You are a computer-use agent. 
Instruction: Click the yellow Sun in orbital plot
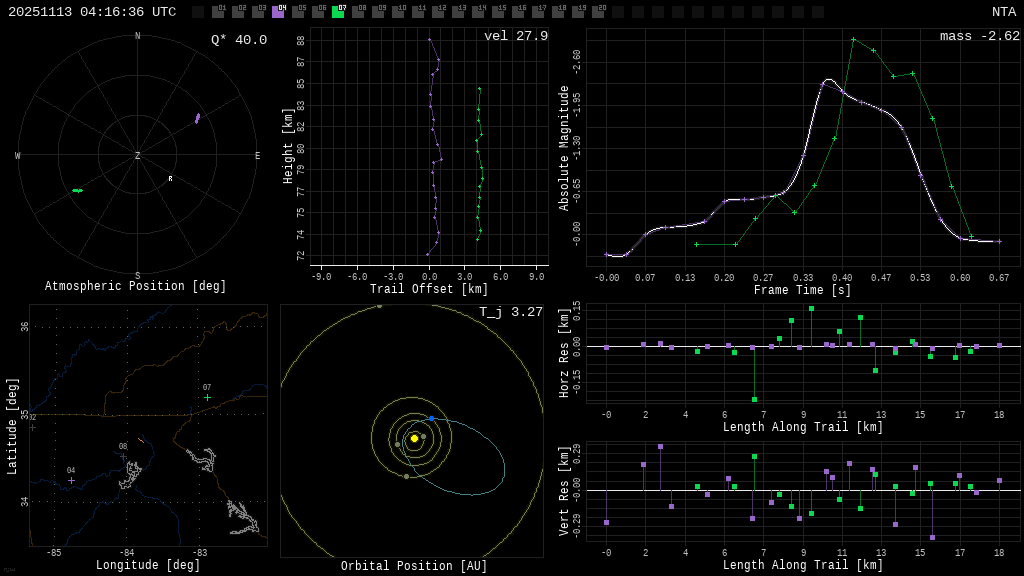(414, 438)
